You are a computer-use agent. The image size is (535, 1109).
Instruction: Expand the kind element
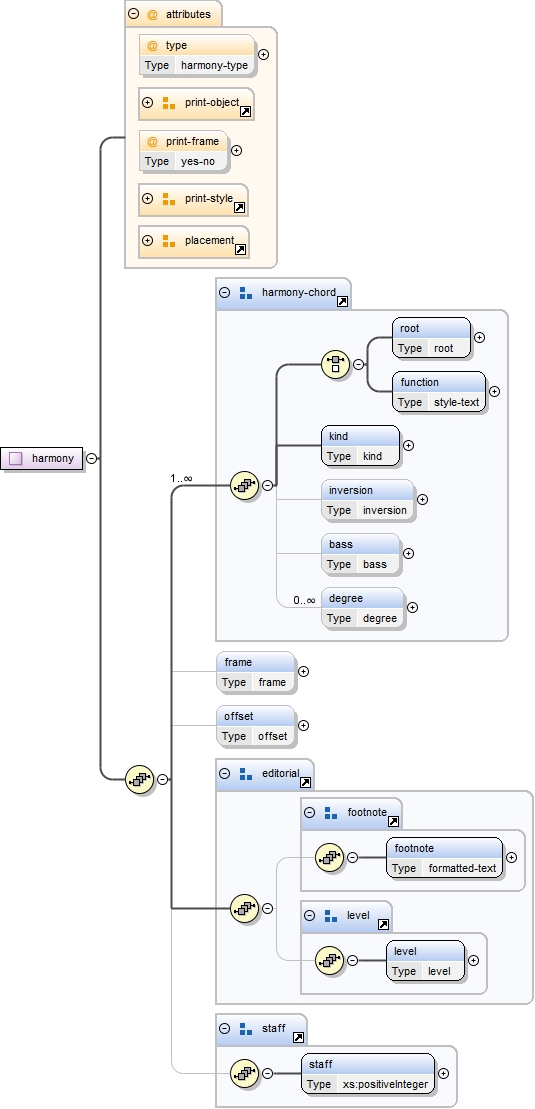click(x=408, y=446)
